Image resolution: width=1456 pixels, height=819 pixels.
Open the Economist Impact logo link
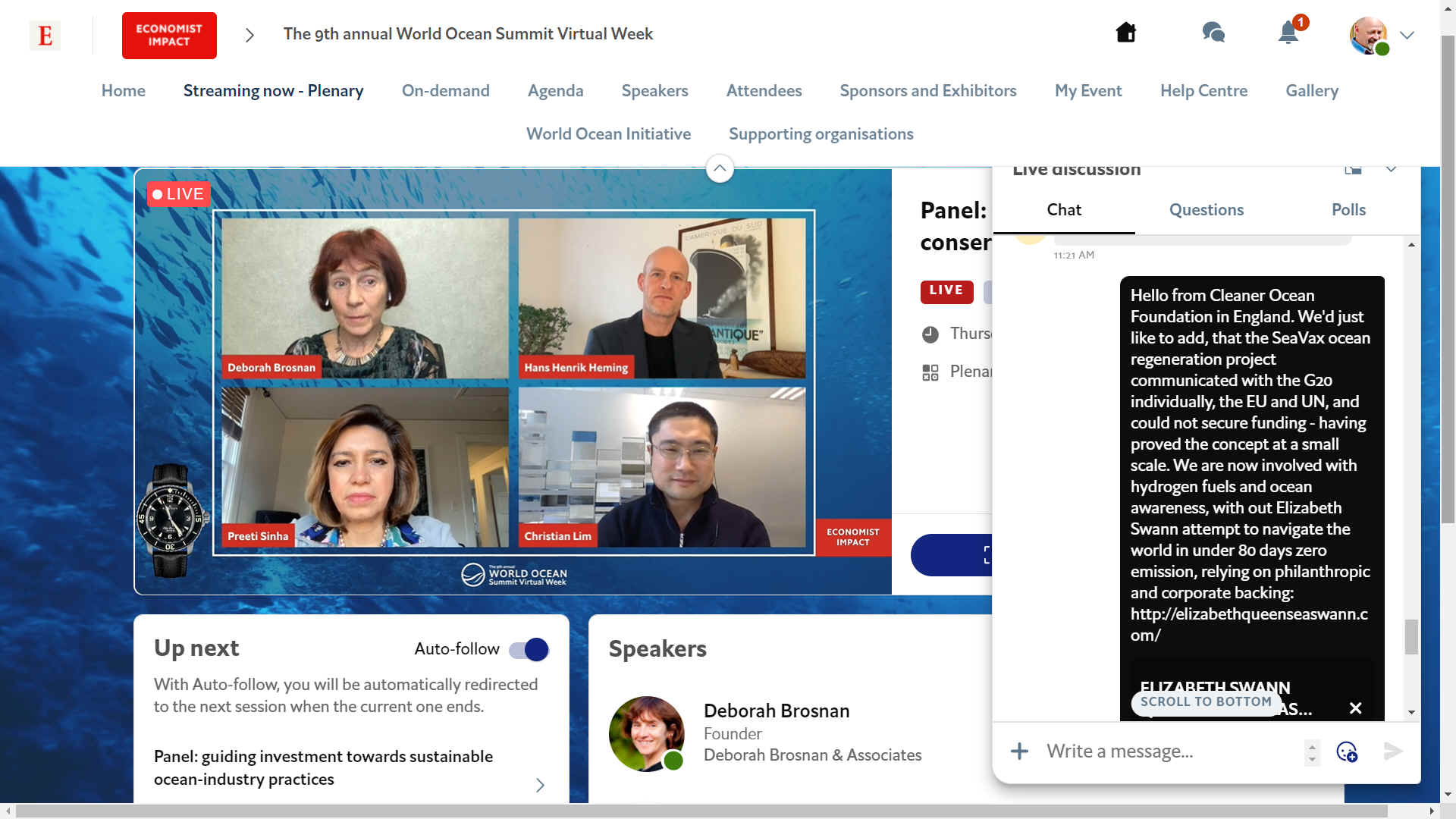point(169,35)
